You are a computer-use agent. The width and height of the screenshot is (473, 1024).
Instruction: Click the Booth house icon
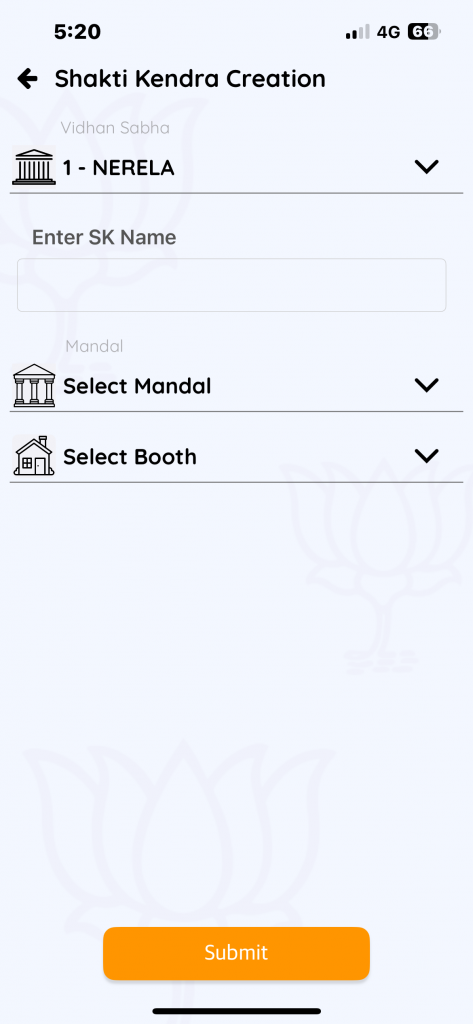pyautogui.click(x=34, y=456)
